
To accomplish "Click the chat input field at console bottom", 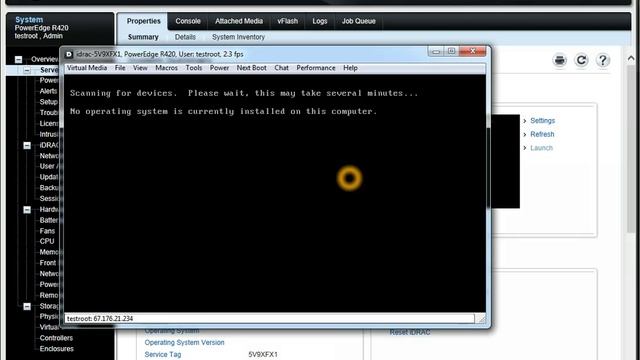I will click(x=269, y=319).
